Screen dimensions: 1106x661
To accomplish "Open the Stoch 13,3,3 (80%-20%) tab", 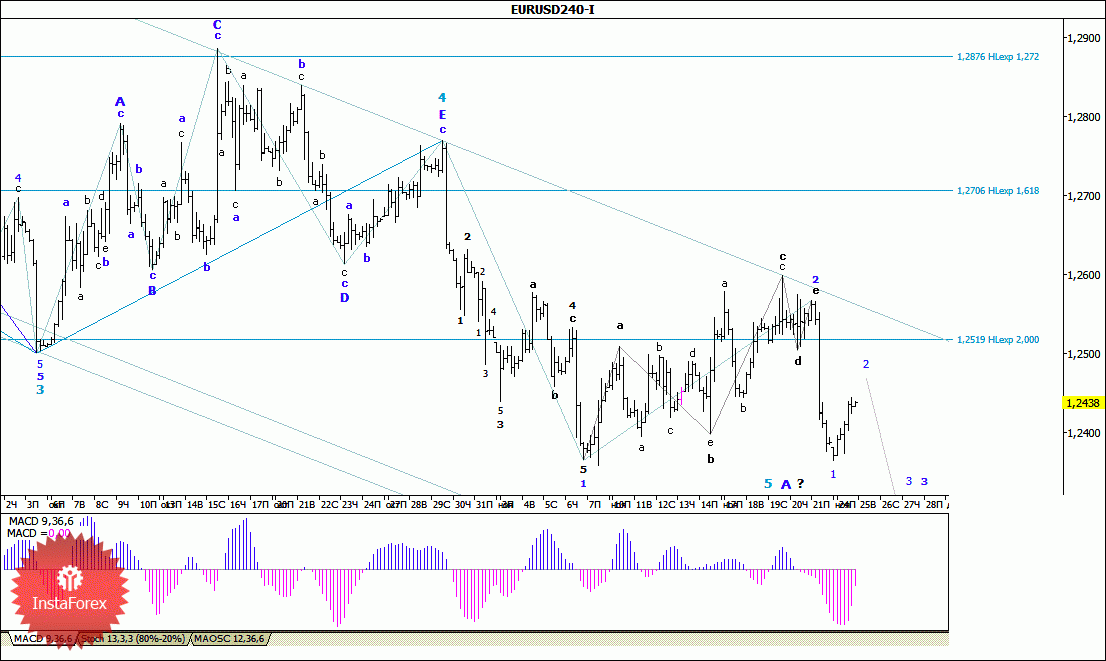I will 133,639.
